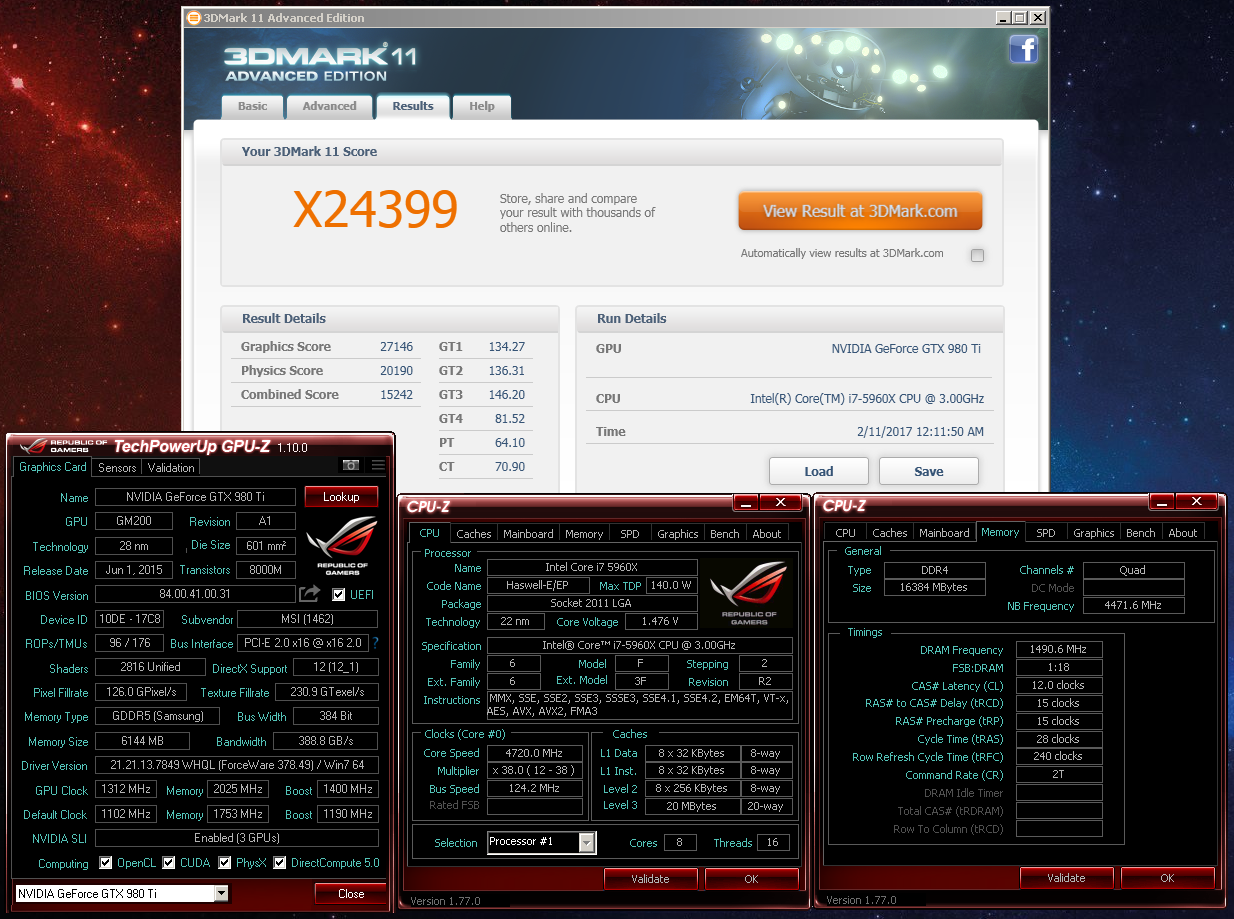Image resolution: width=1234 pixels, height=919 pixels.
Task: Open the Bench tab in CPU-Z processor window
Action: point(725,534)
